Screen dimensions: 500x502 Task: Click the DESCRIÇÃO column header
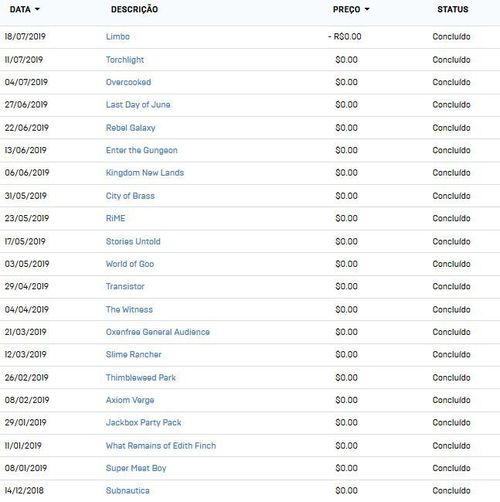[134, 9]
